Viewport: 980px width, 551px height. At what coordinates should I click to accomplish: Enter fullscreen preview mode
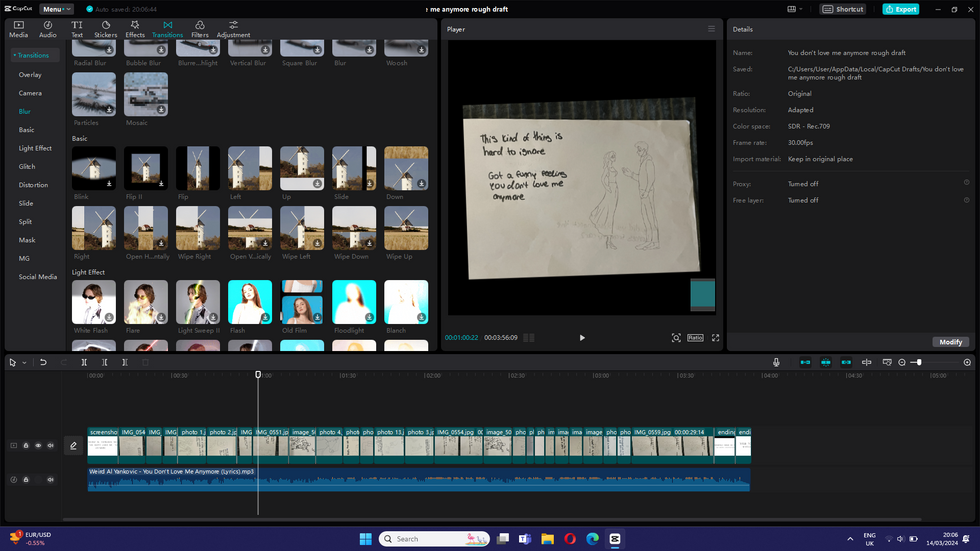click(x=716, y=338)
